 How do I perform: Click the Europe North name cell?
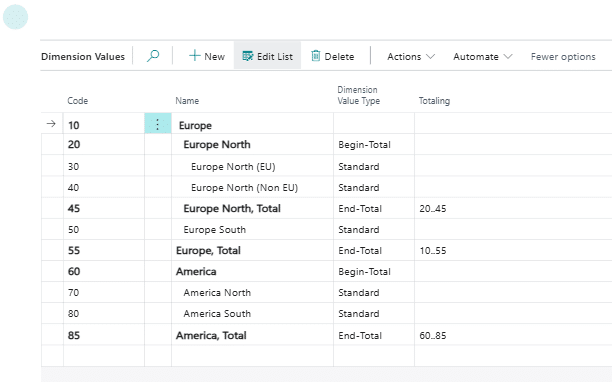(252, 144)
